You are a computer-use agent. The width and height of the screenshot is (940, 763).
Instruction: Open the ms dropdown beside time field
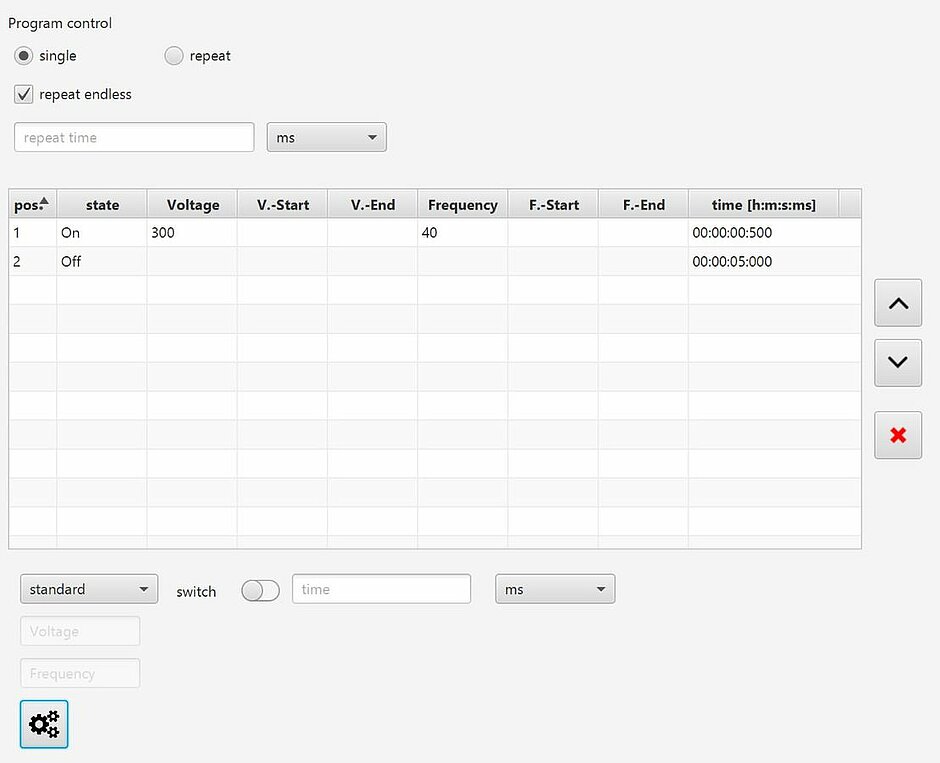(x=555, y=590)
